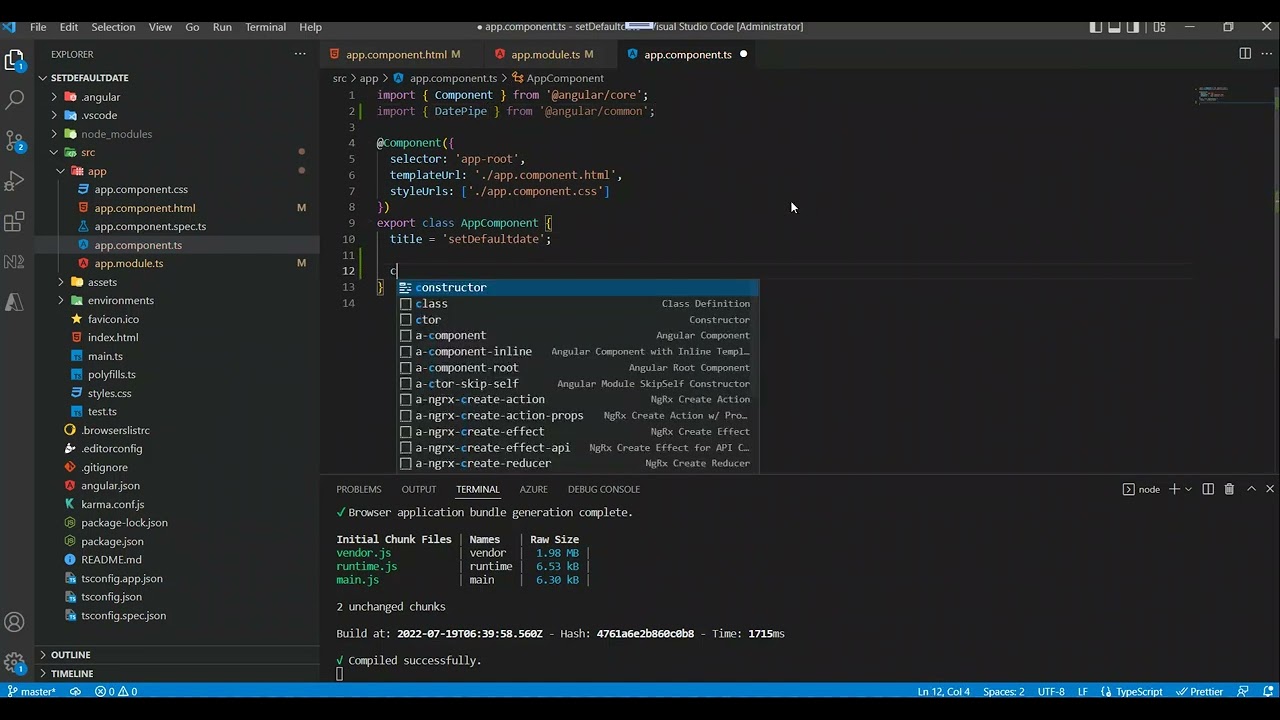Open package.json in explorer
This screenshot has width=1280, height=720.
[112, 541]
